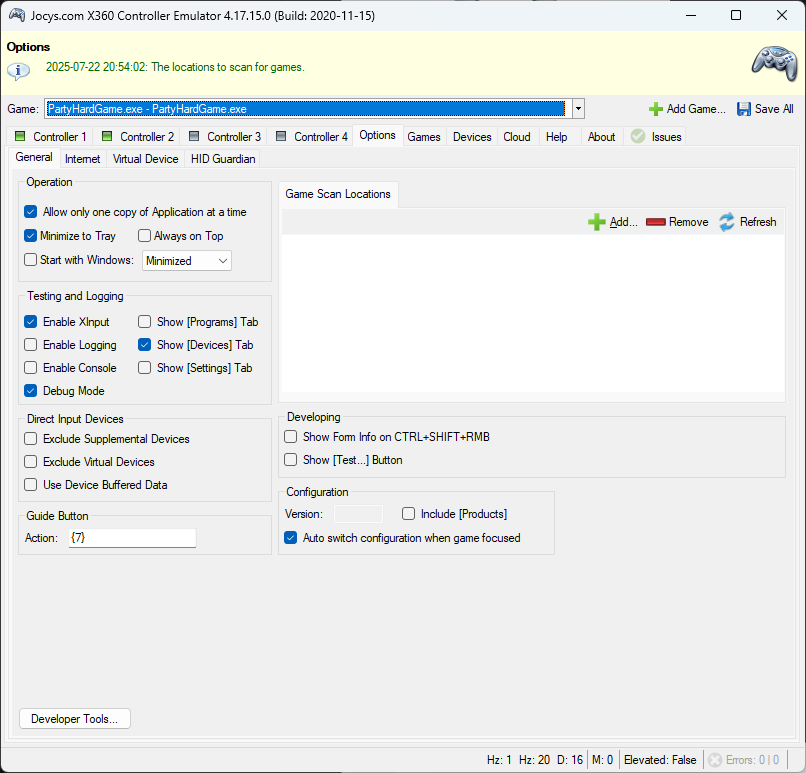Click the empty Game Scan Locations list
The height and width of the screenshot is (773, 806).
(x=533, y=314)
